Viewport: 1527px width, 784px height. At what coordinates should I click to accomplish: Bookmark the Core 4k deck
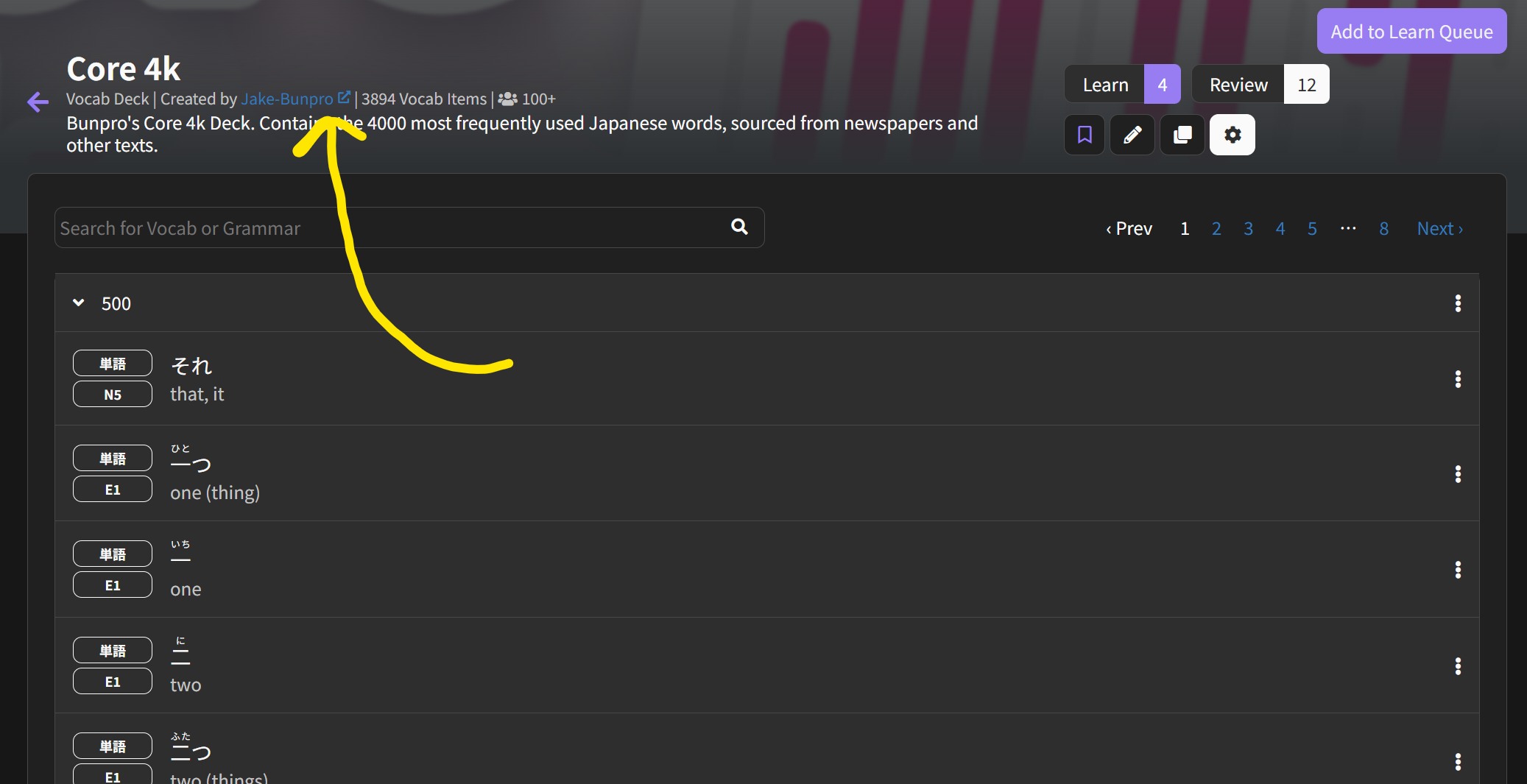tap(1085, 135)
